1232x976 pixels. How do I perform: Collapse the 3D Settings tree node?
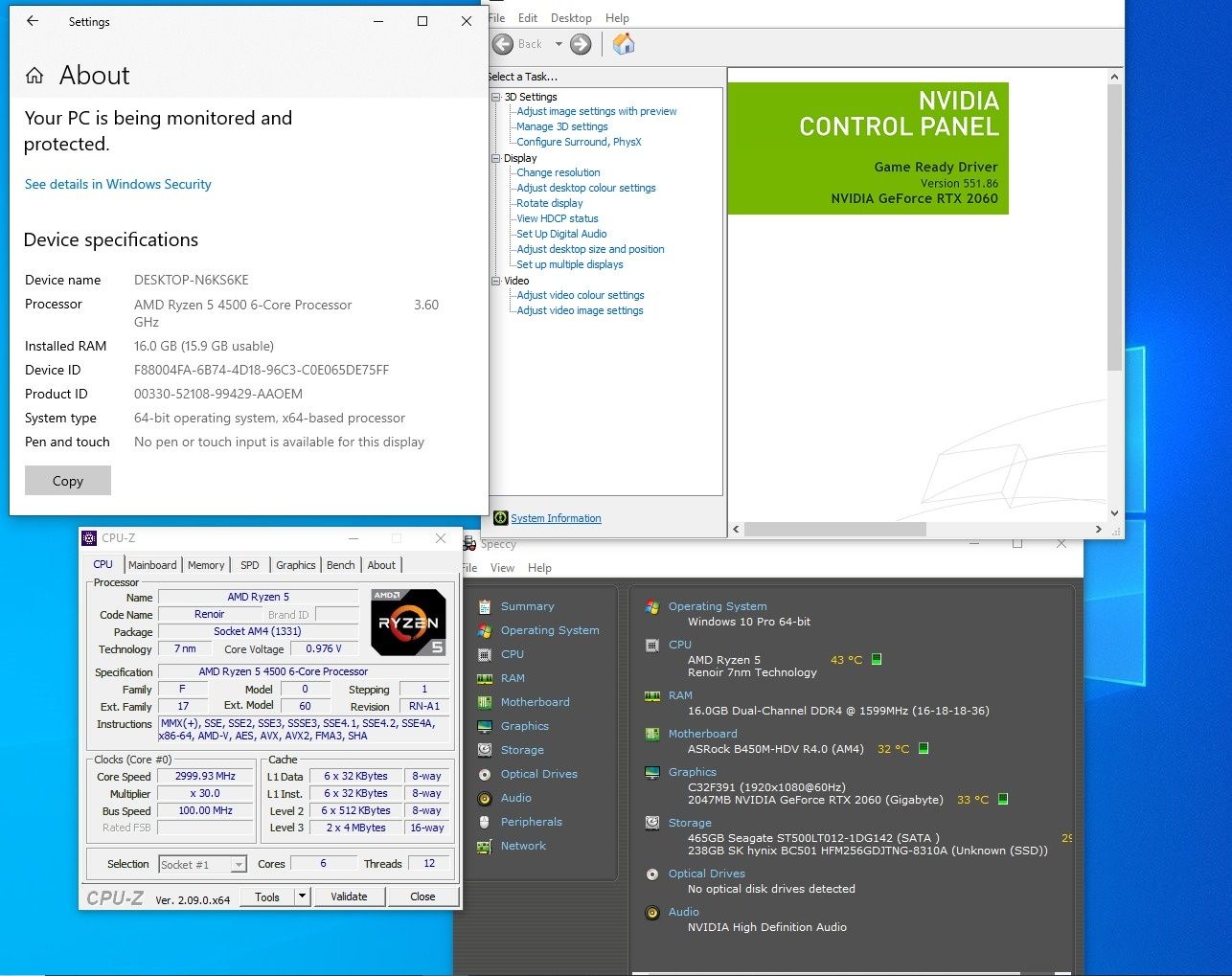coord(496,97)
